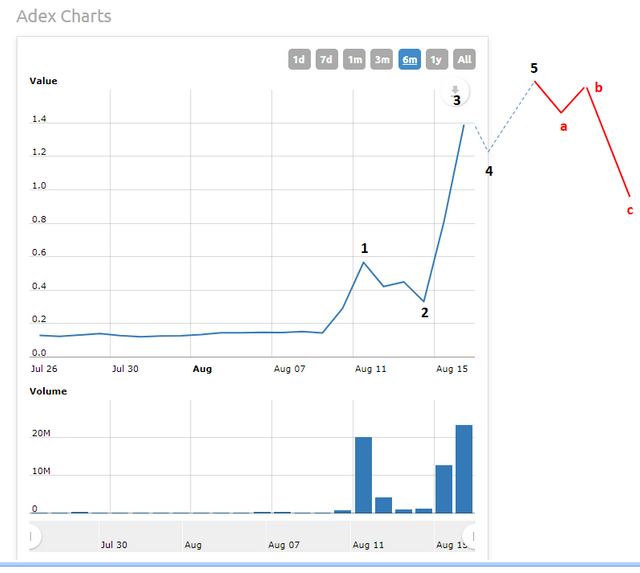The height and width of the screenshot is (573, 640).
Task: Click the red wave c endpoint
Action: coord(629,196)
